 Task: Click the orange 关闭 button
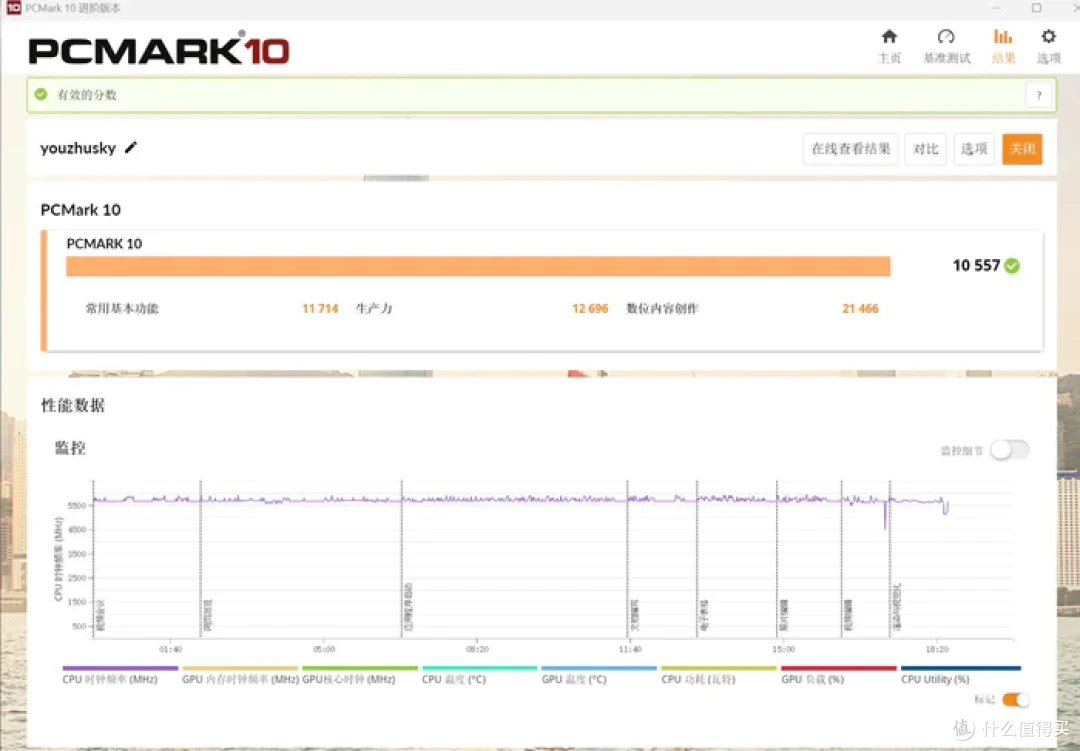pyautogui.click(x=1022, y=149)
